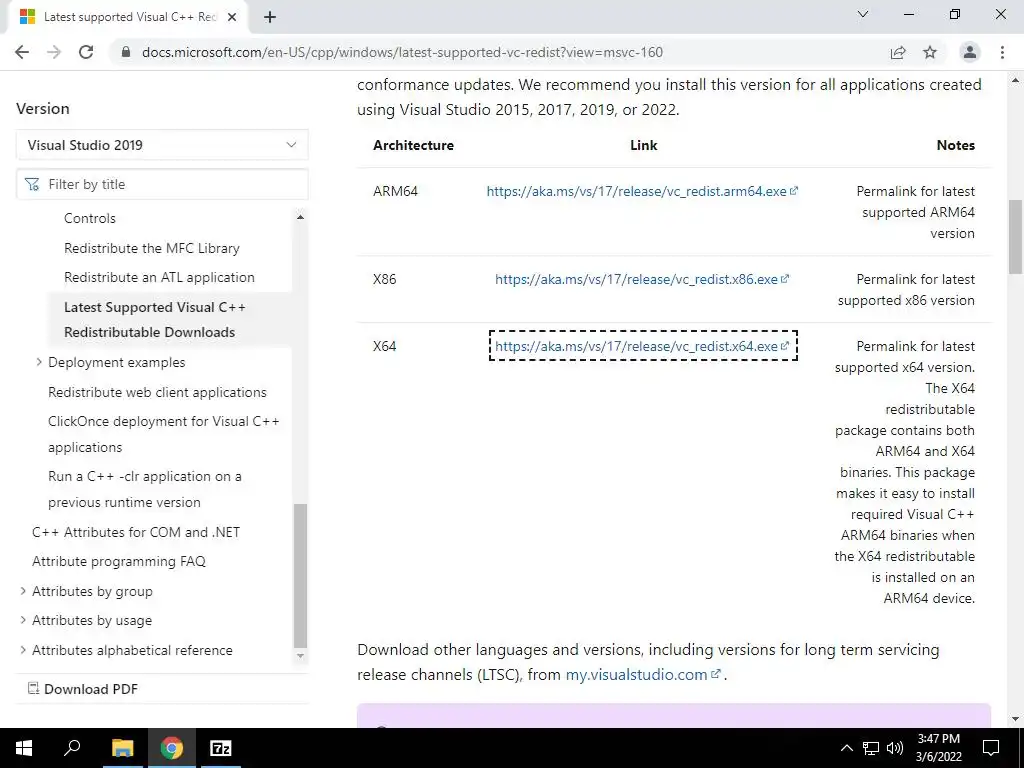Open Chrome's three-dot menu

pyautogui.click(x=1002, y=52)
